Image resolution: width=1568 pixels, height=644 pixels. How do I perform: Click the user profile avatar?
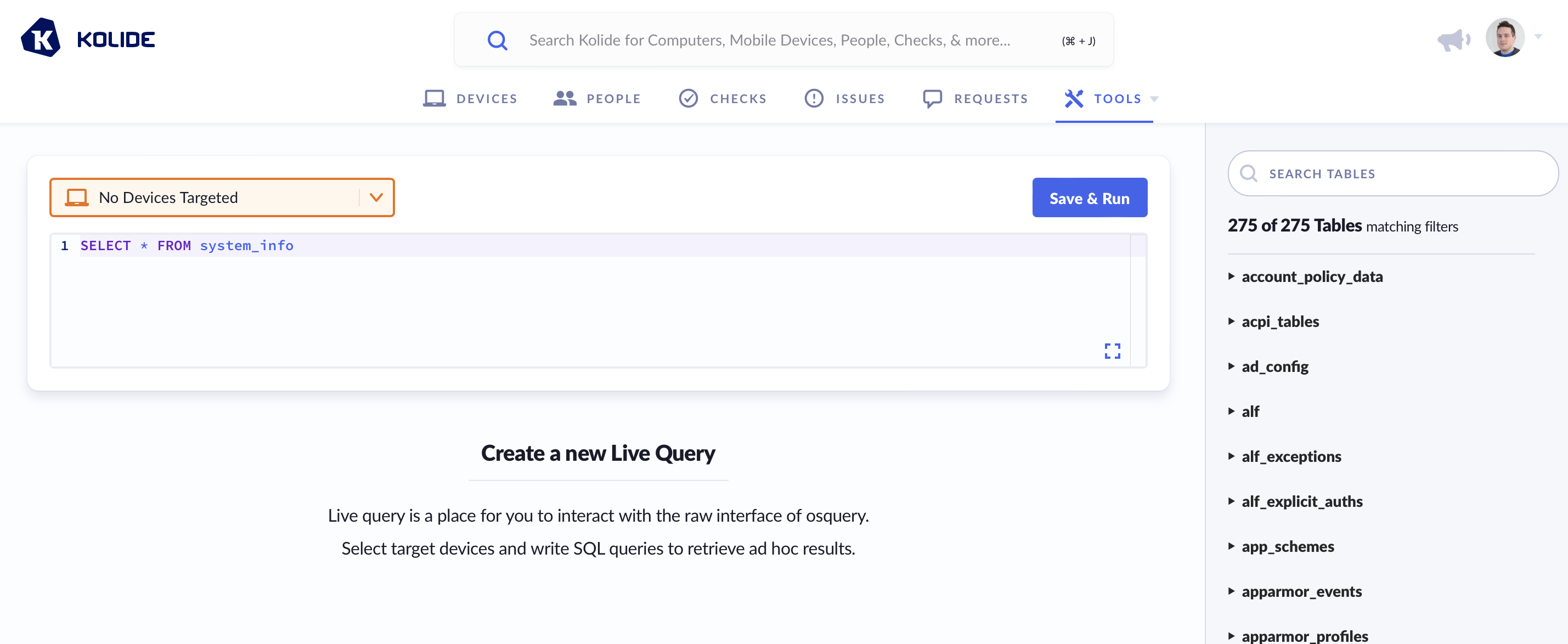tap(1504, 38)
